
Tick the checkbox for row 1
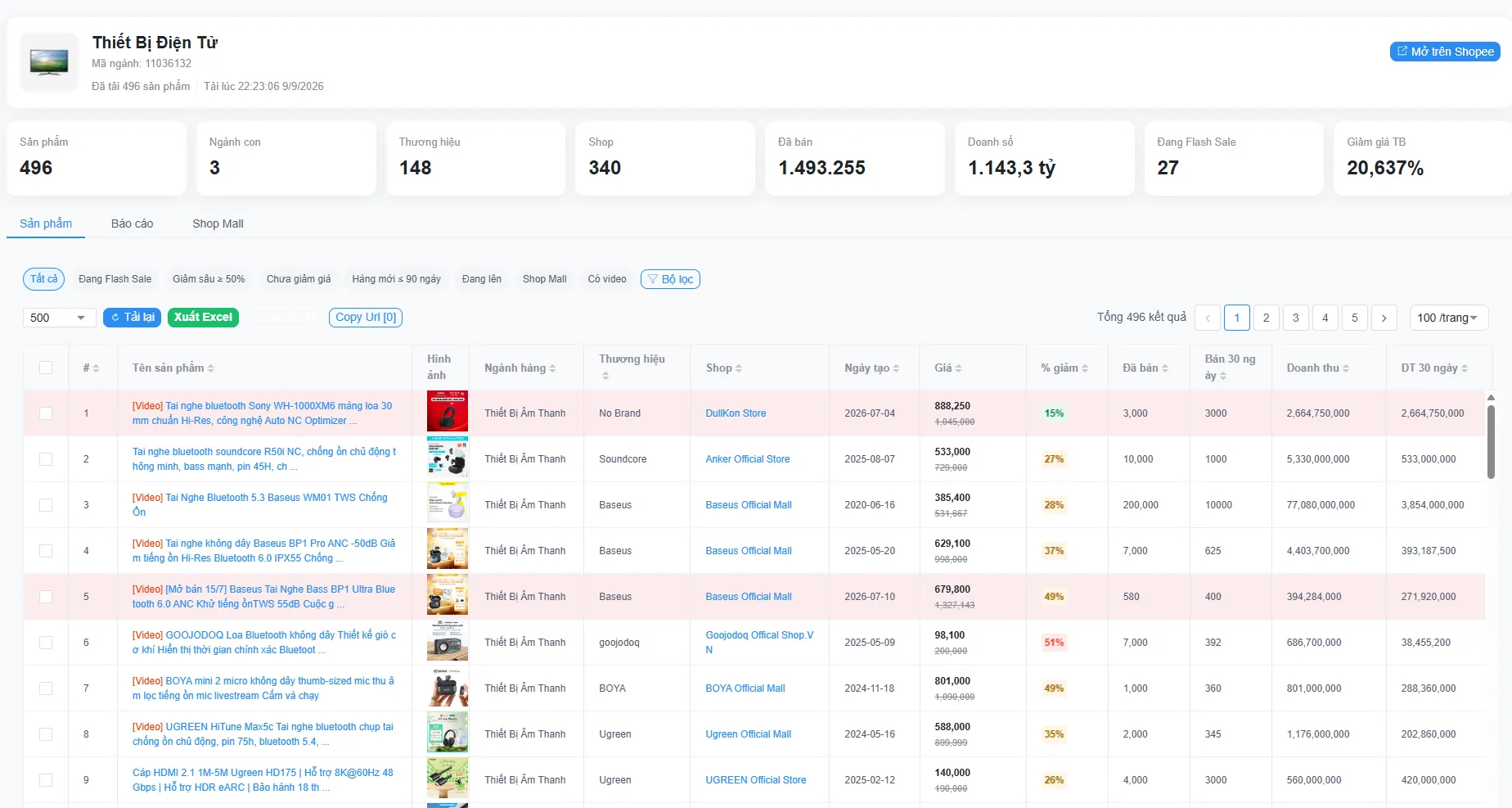(x=46, y=413)
